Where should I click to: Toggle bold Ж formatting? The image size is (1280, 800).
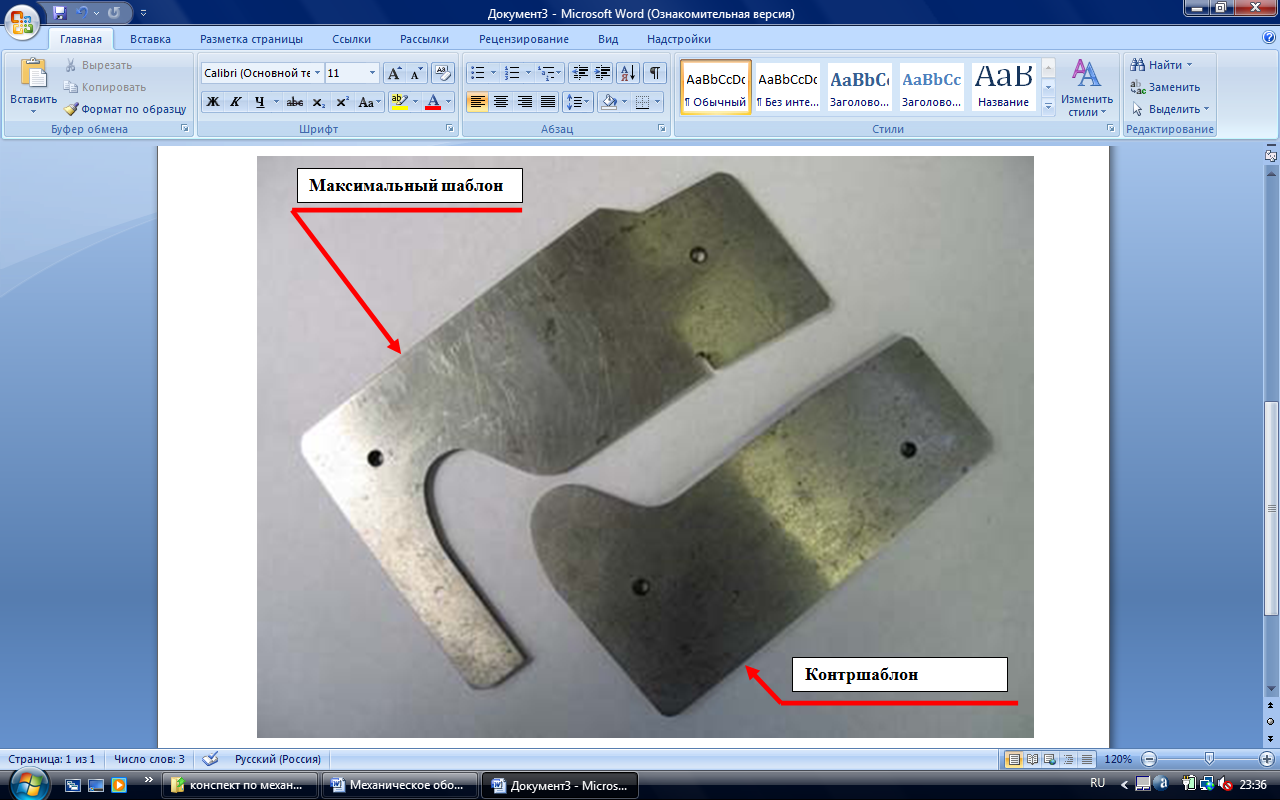pos(213,102)
